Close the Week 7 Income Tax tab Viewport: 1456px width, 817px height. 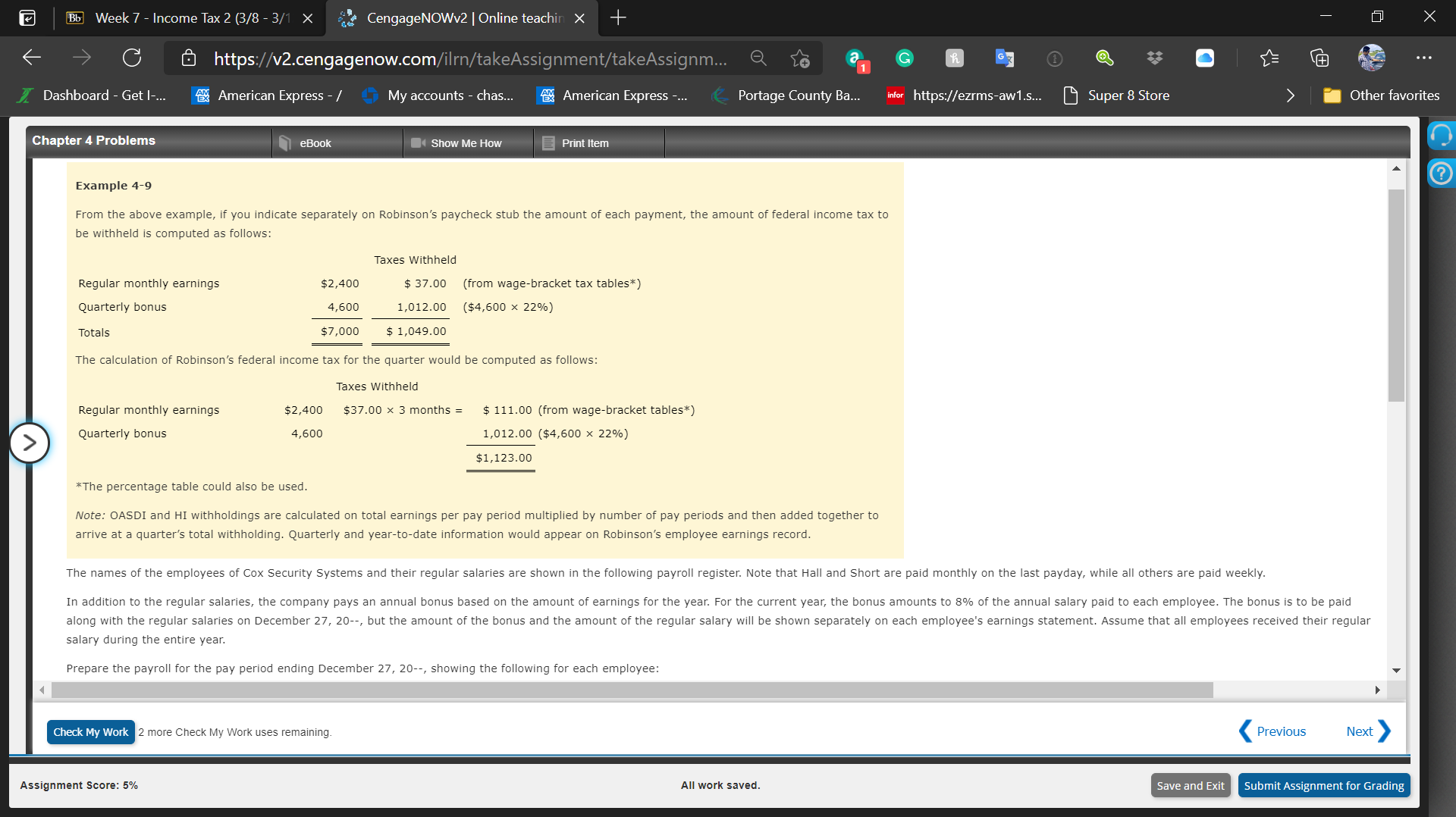point(307,18)
